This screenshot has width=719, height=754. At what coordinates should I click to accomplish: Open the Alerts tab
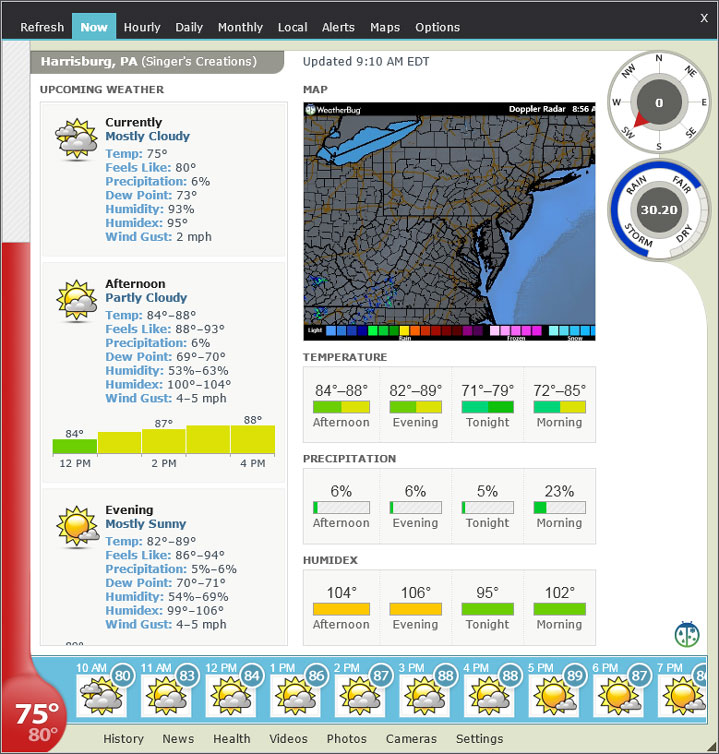click(x=338, y=27)
